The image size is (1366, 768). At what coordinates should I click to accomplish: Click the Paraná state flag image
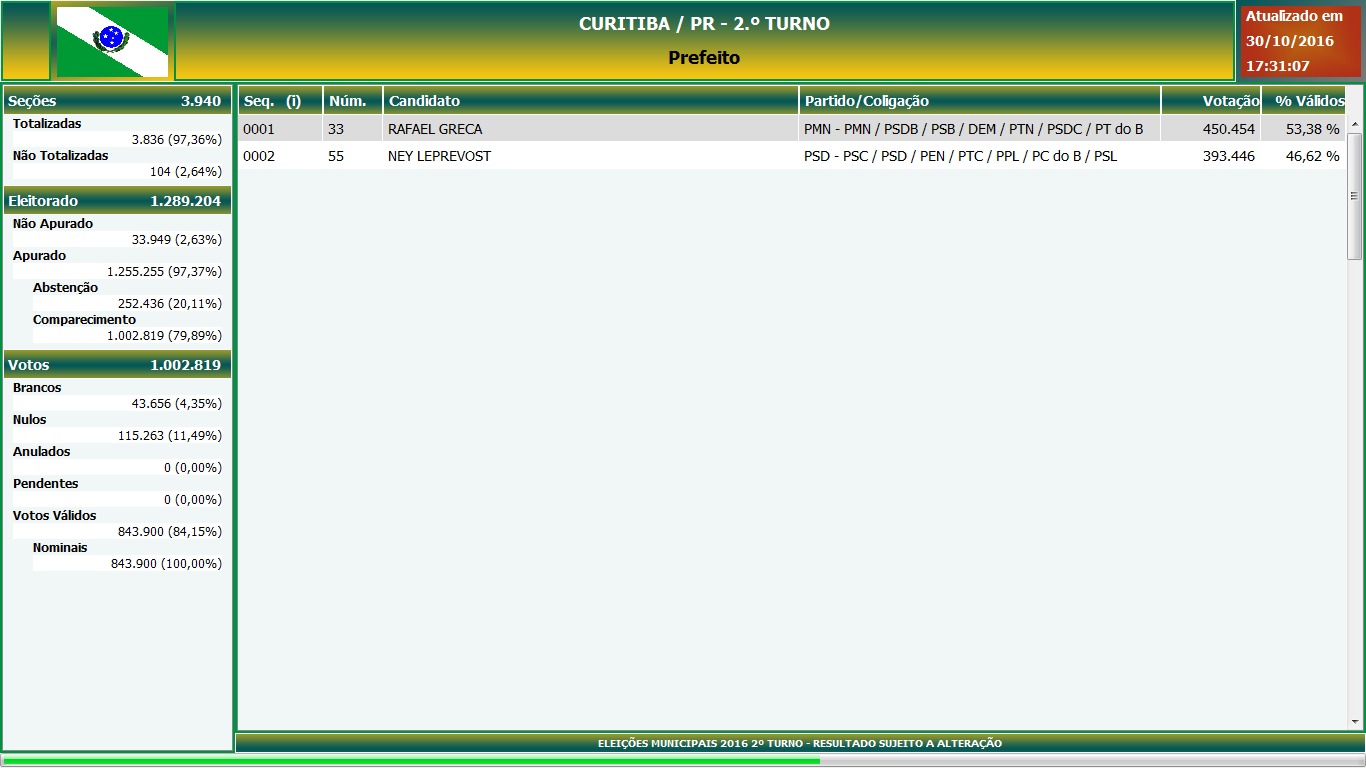pyautogui.click(x=112, y=41)
